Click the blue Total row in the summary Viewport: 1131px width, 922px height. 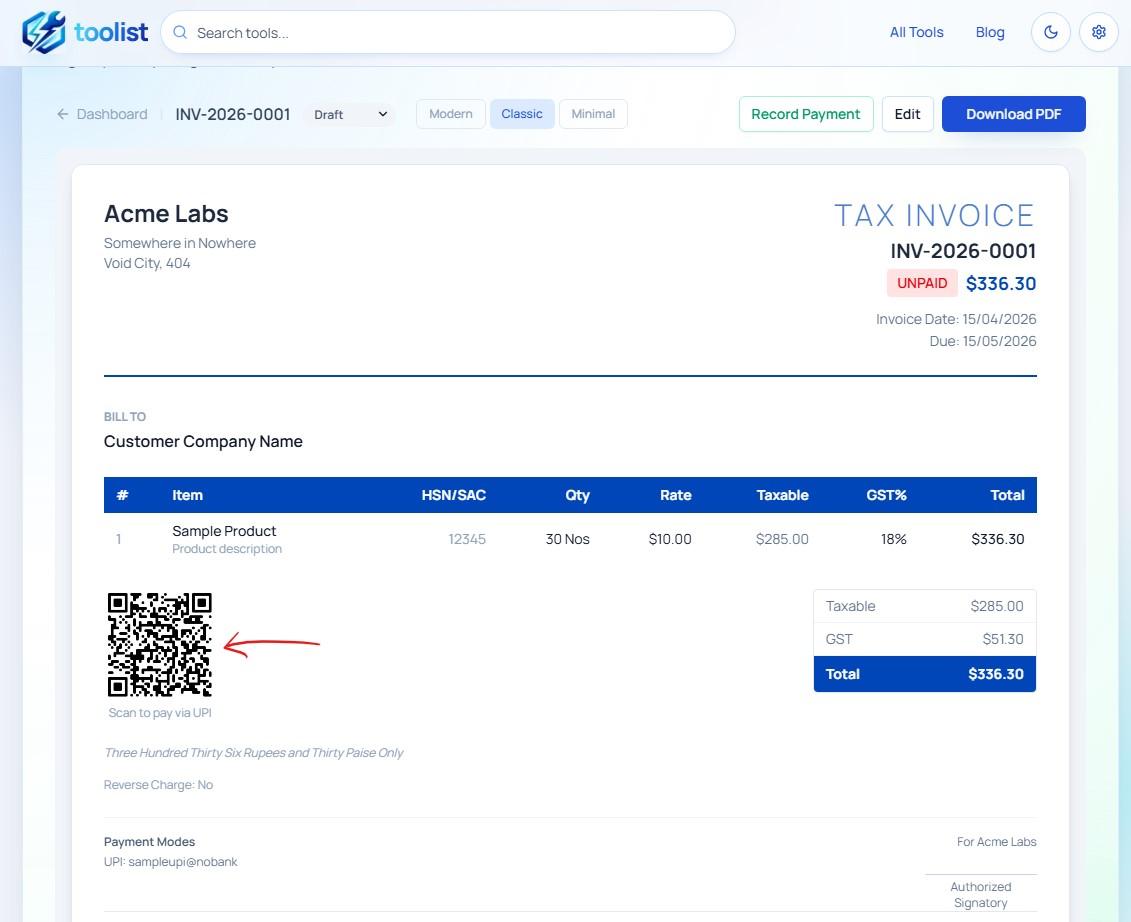[924, 673]
